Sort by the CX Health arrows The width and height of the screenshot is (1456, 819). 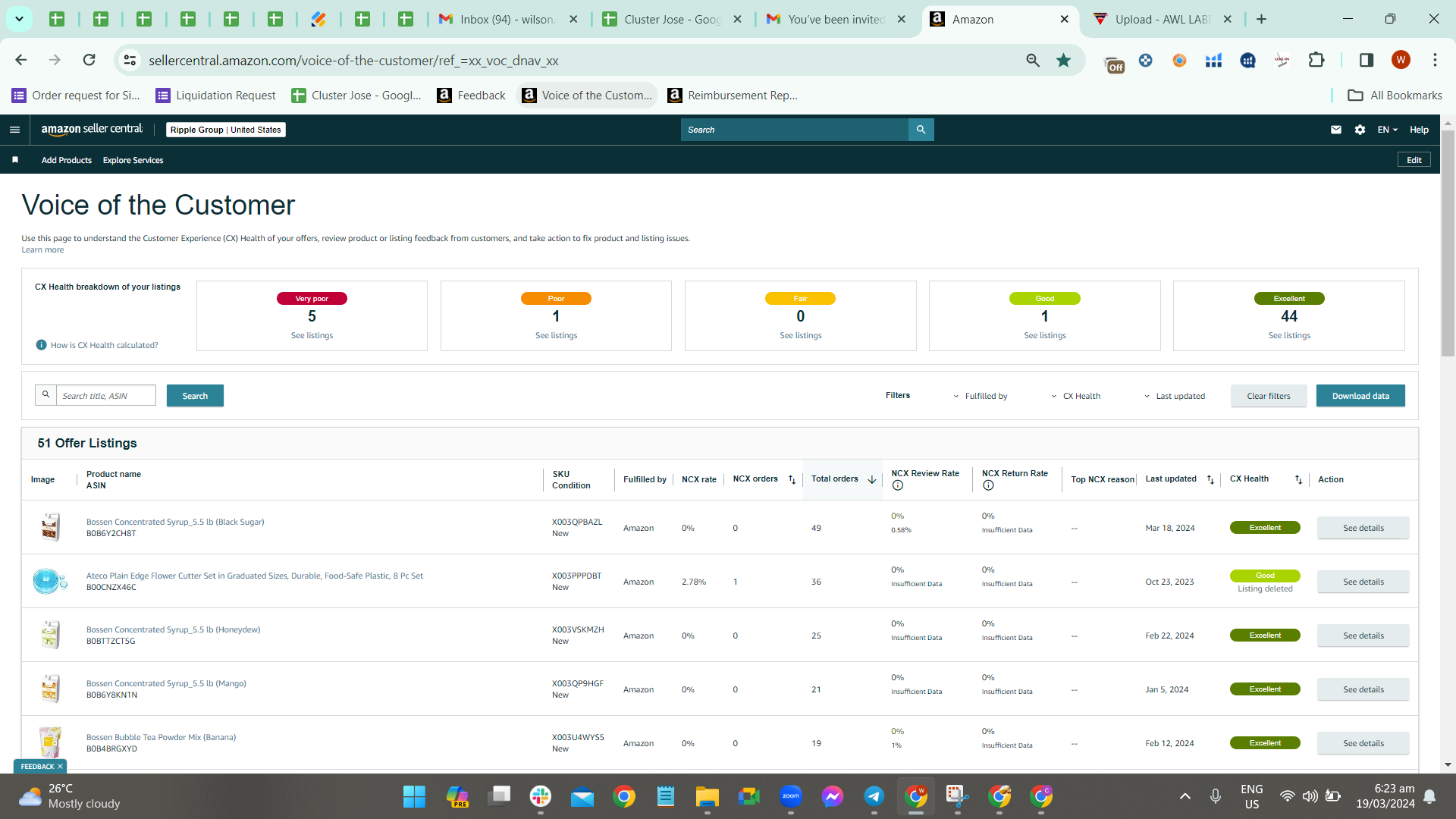coord(1298,479)
